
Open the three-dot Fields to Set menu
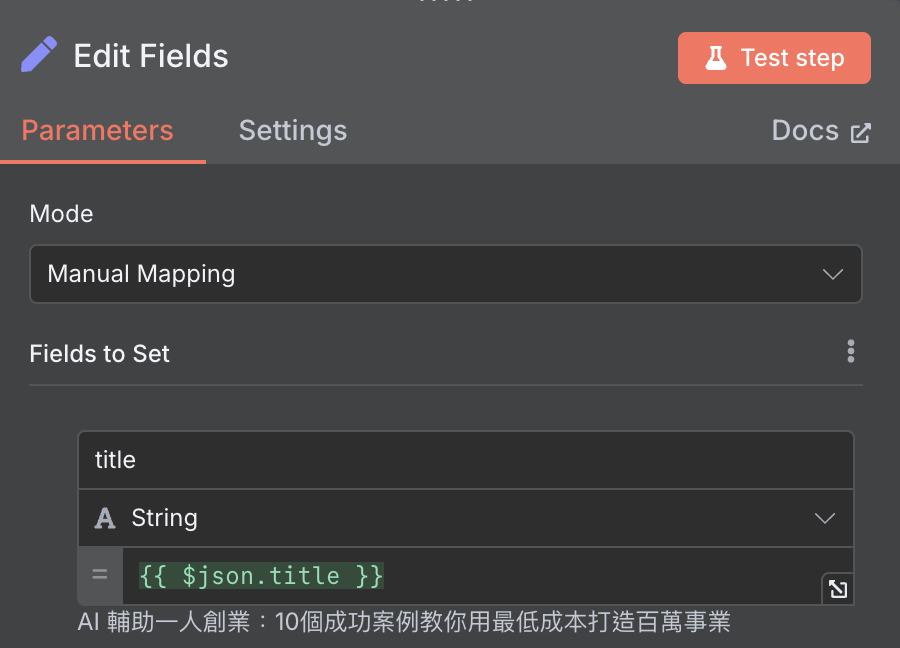pyautogui.click(x=851, y=351)
